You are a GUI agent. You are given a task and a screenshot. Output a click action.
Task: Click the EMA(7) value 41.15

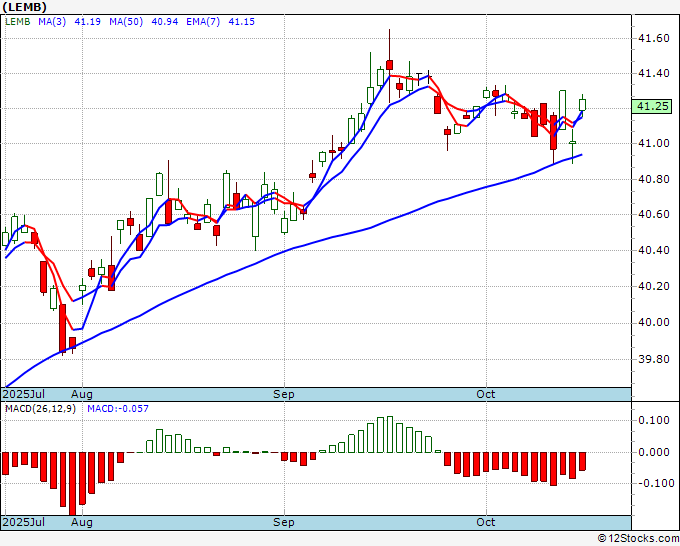click(x=241, y=22)
